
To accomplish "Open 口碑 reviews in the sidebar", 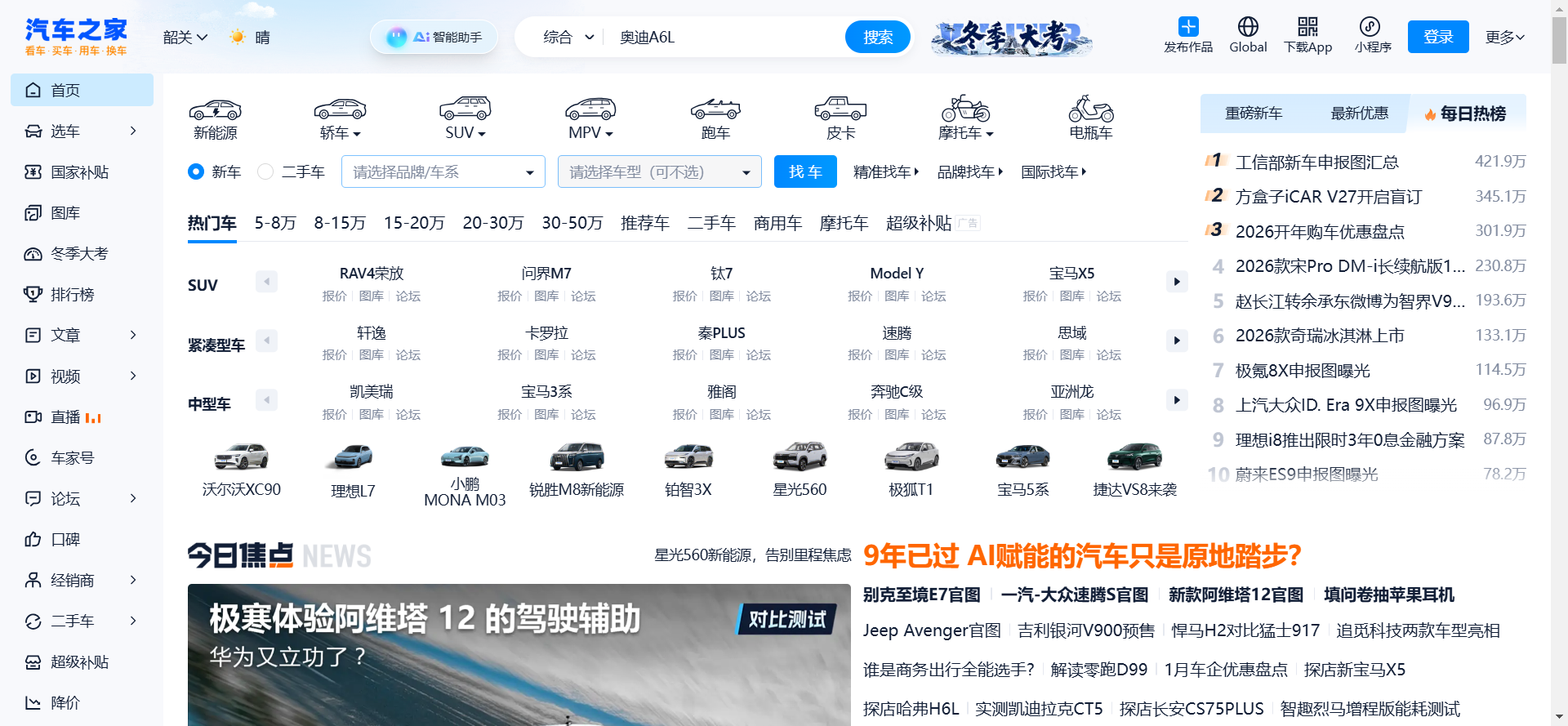I will 82,539.
